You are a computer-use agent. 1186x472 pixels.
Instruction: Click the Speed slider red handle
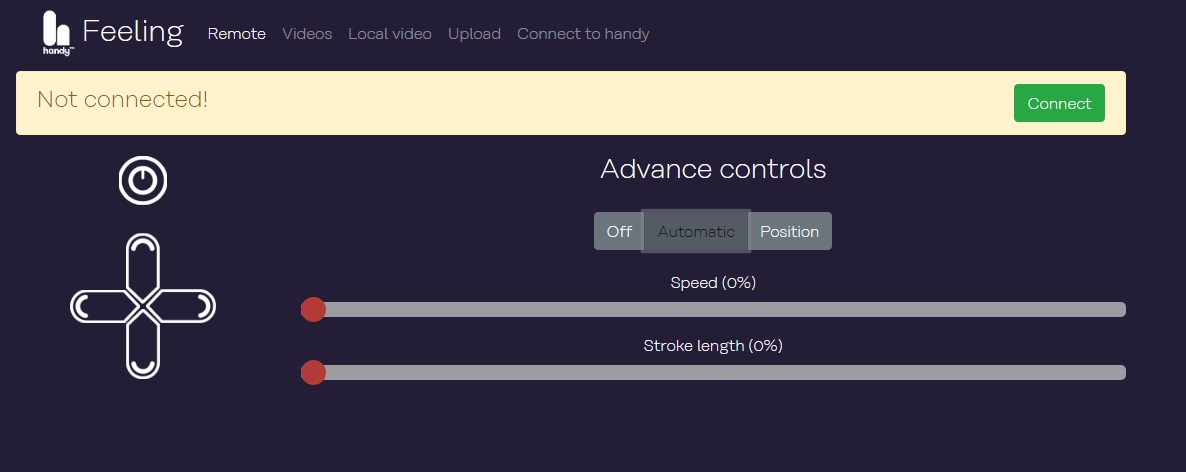[313, 309]
